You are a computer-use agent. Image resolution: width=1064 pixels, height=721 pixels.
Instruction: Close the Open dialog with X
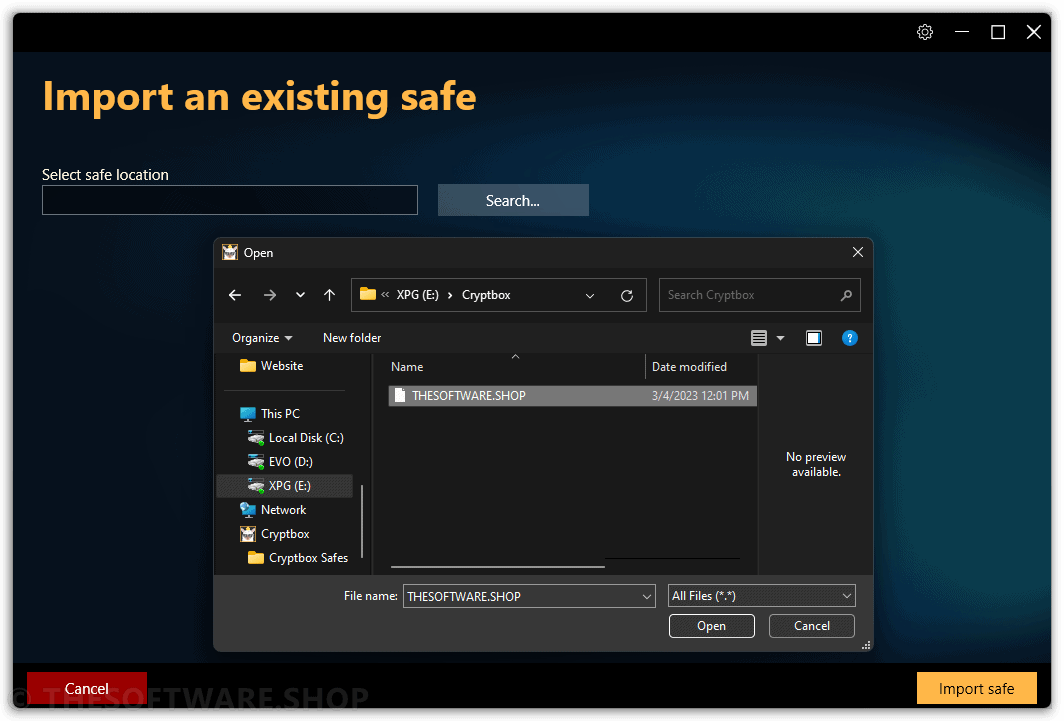[858, 252]
